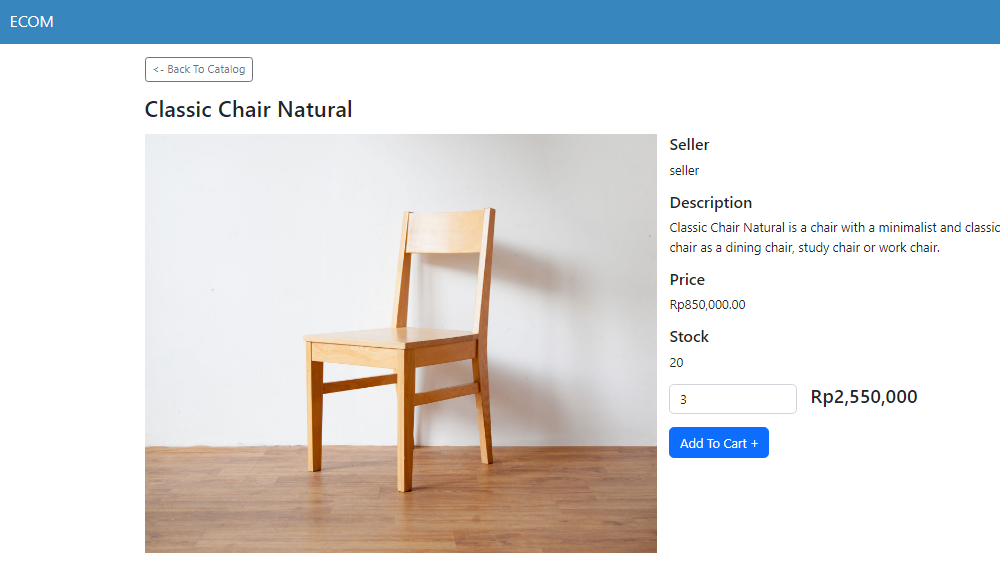Click the Price heading
The height and width of the screenshot is (564, 1000).
point(687,279)
